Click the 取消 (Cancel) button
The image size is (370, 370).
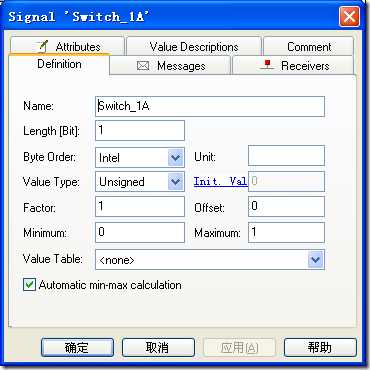click(x=158, y=347)
